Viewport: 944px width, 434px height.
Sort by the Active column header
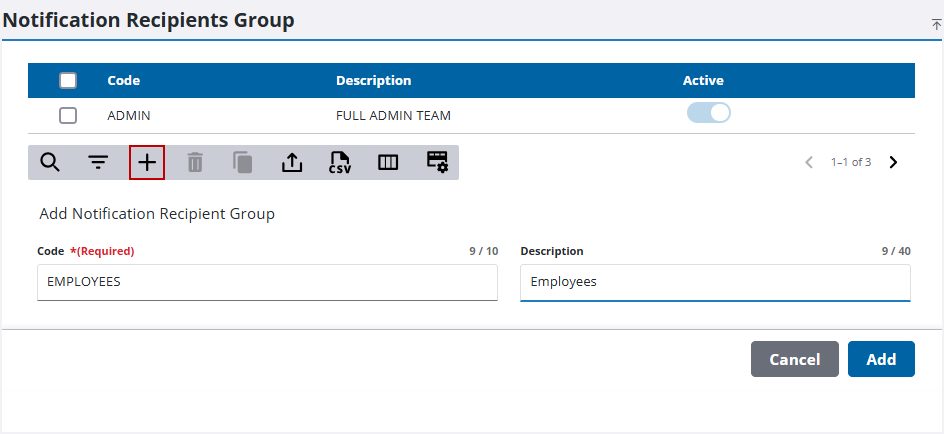click(703, 80)
